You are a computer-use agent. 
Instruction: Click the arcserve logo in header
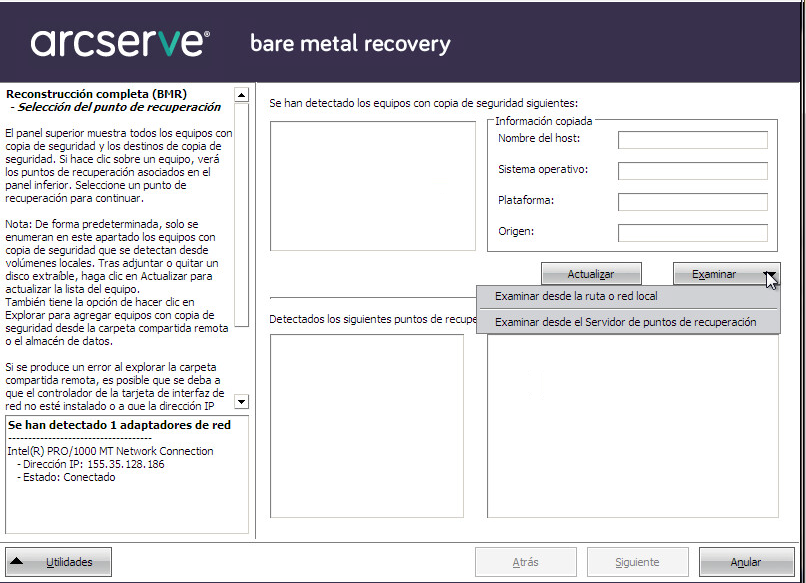tap(119, 42)
